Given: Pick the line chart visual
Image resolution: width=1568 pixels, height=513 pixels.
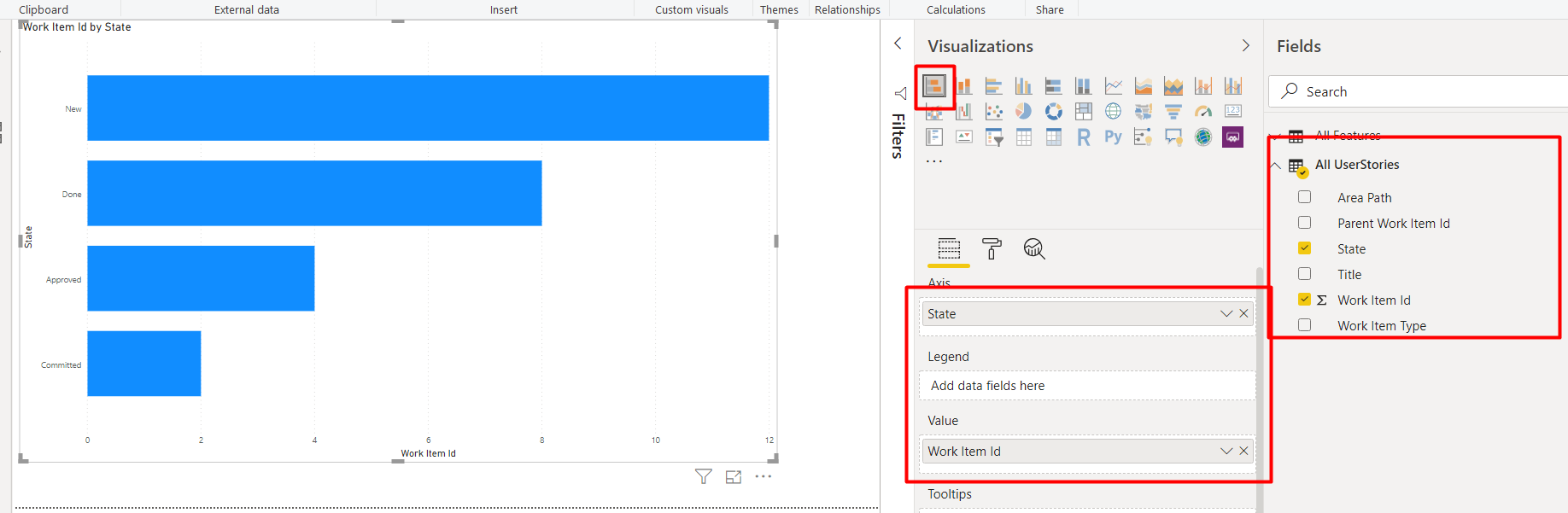Looking at the screenshot, I should pos(1114,86).
